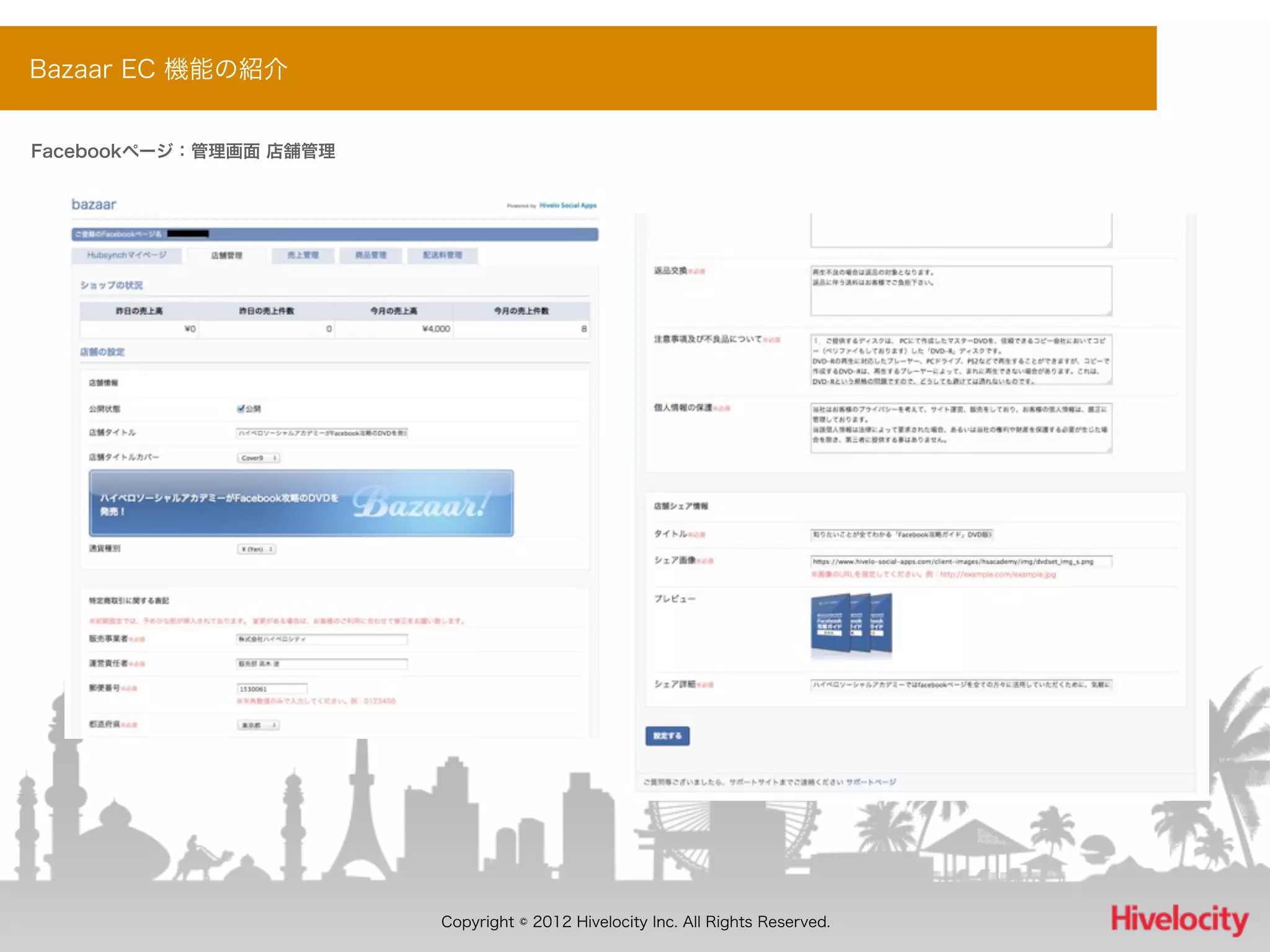
Task: Open the Cover9 title cover dropdown
Action: coord(258,458)
